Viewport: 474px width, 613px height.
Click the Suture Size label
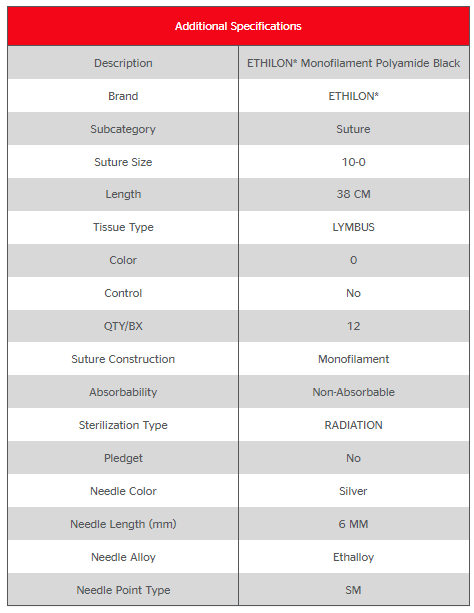click(123, 162)
